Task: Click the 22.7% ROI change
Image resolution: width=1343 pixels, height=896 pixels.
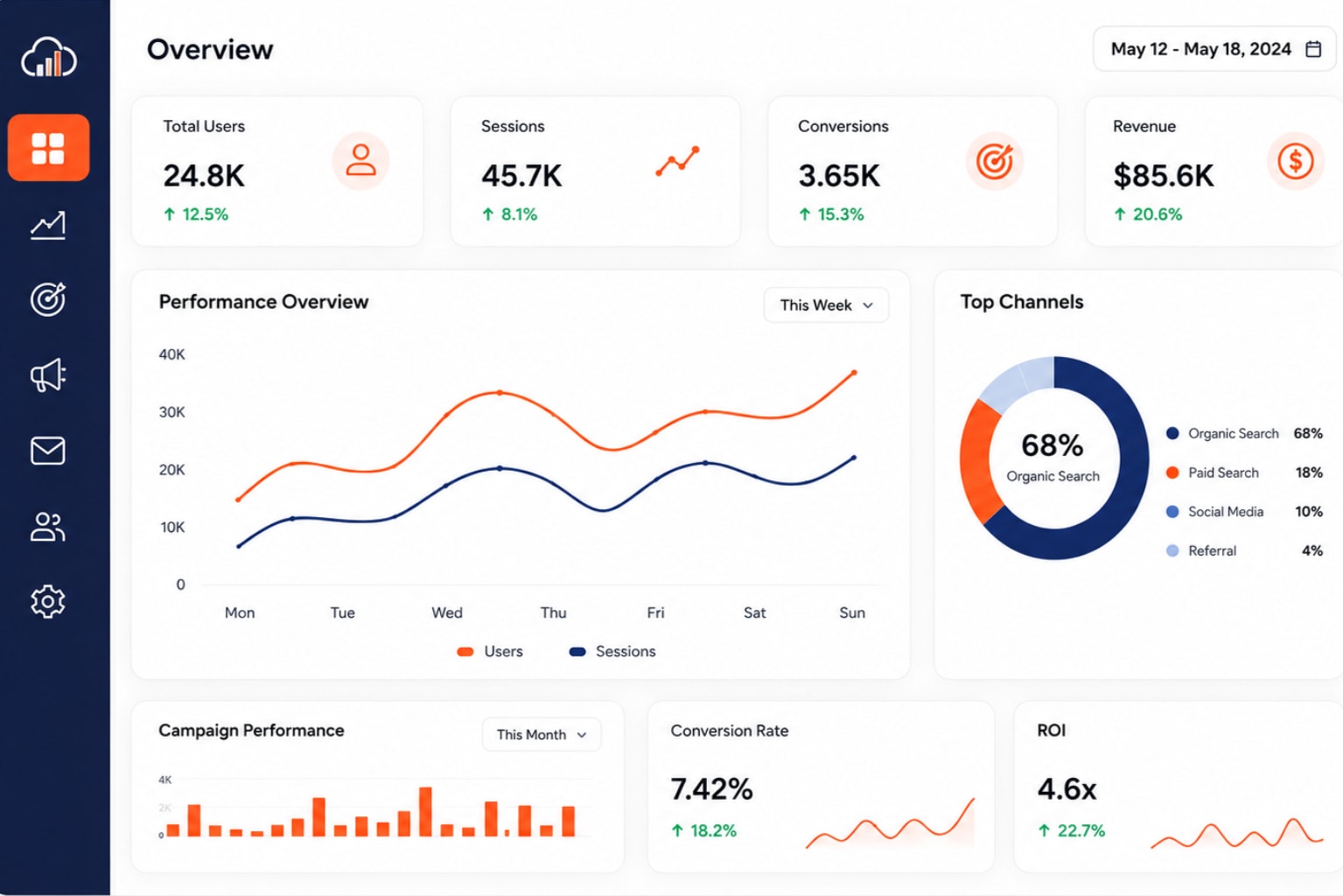Action: tap(1071, 830)
